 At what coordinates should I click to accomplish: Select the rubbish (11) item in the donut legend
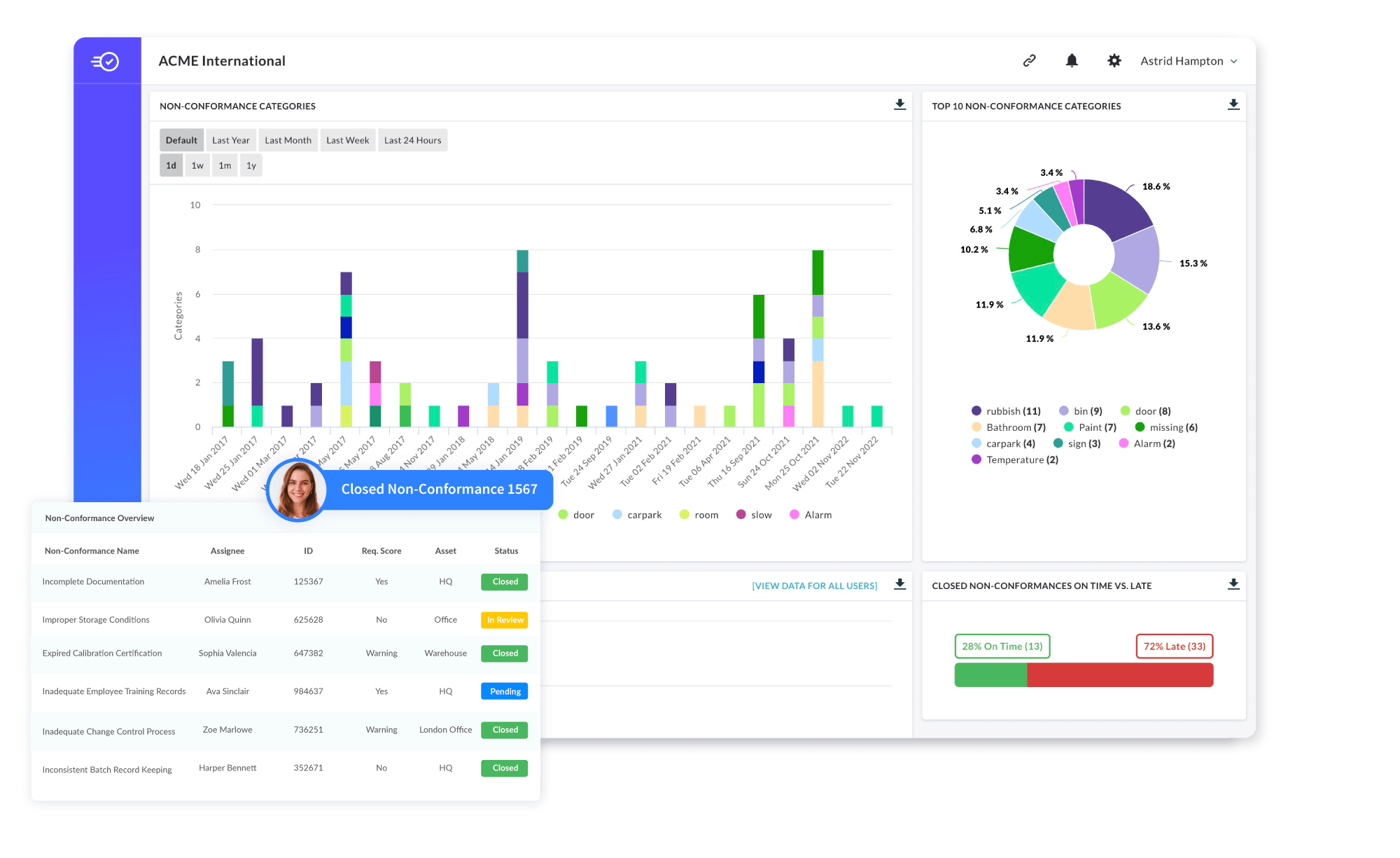click(x=1004, y=410)
